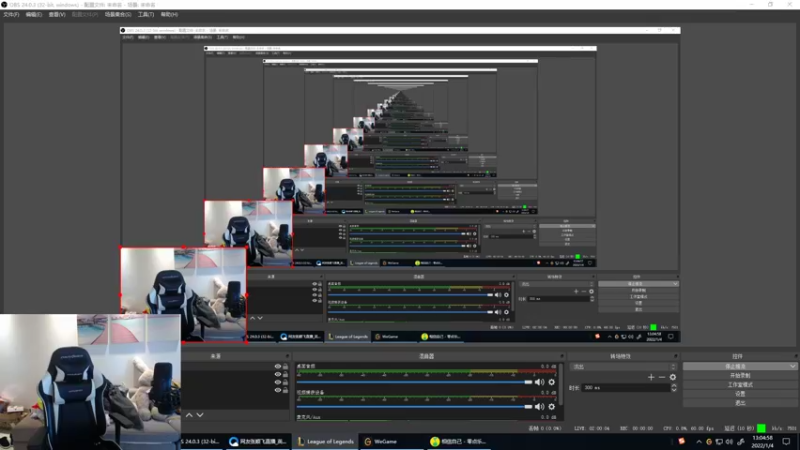Image resolution: width=800 pixels, height=450 pixels.
Task: Toggle the lock on the bottom source
Action: [286, 390]
